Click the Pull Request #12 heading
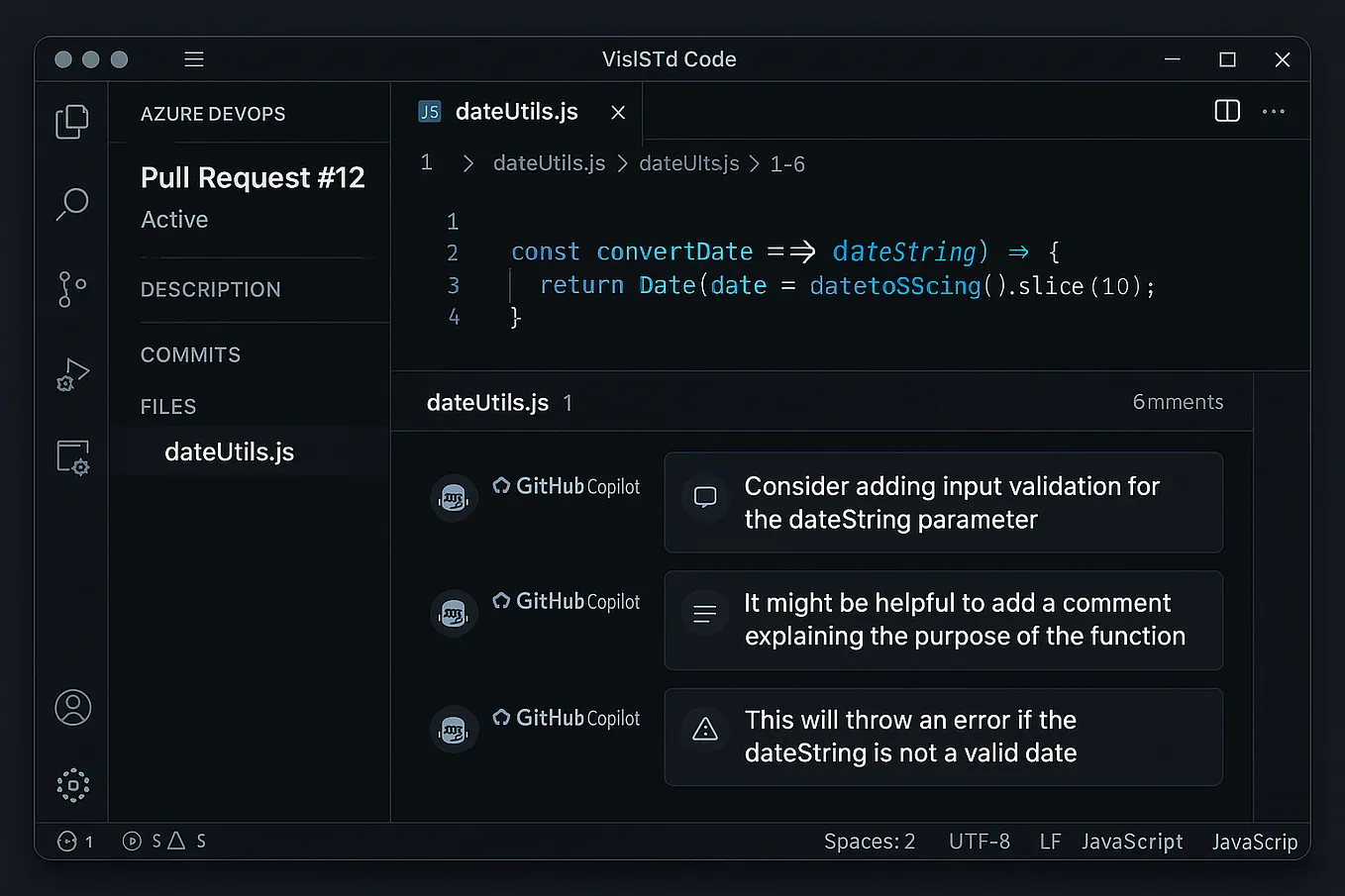1345x896 pixels. tap(252, 177)
